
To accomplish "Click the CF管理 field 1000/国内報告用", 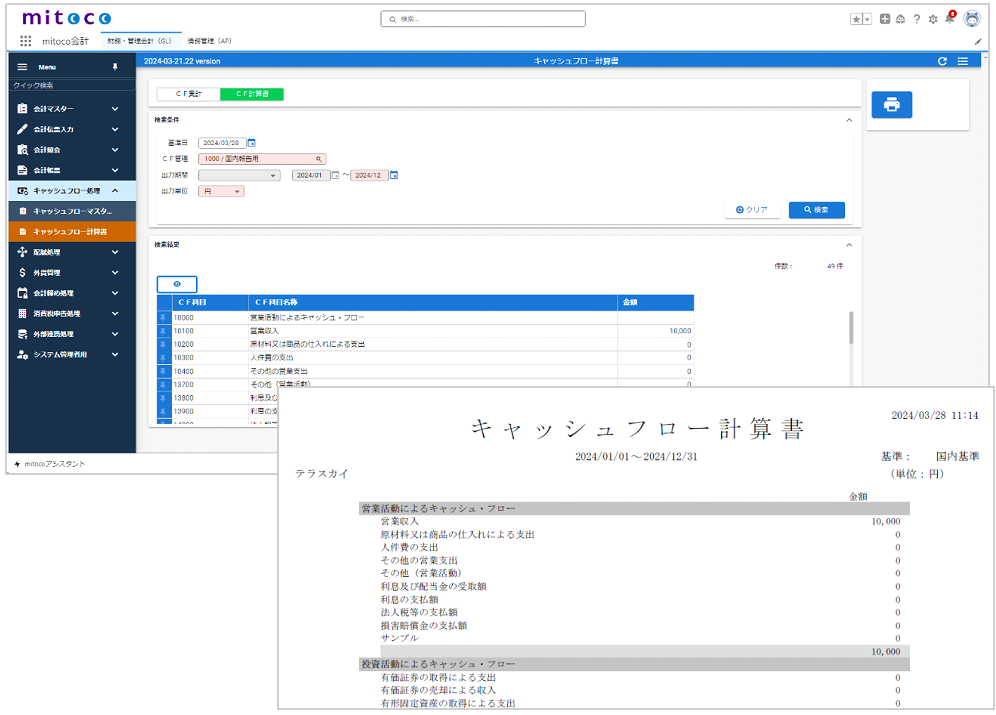I will click(262, 159).
